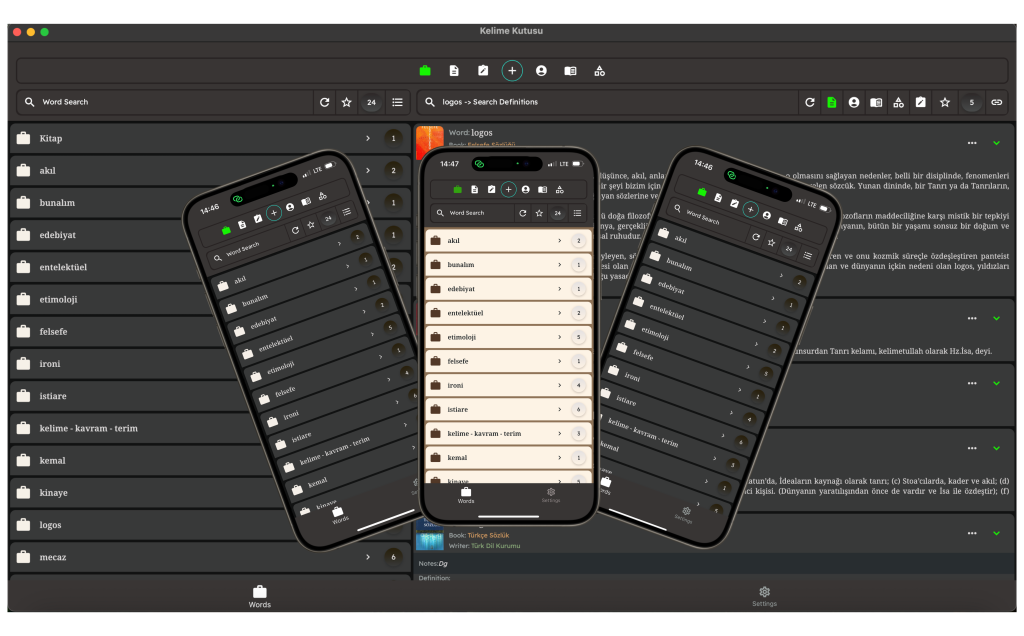Screen dimensions: 1024x636
Task: Open the Settings tab on the right tilted phone
Action: [684, 515]
